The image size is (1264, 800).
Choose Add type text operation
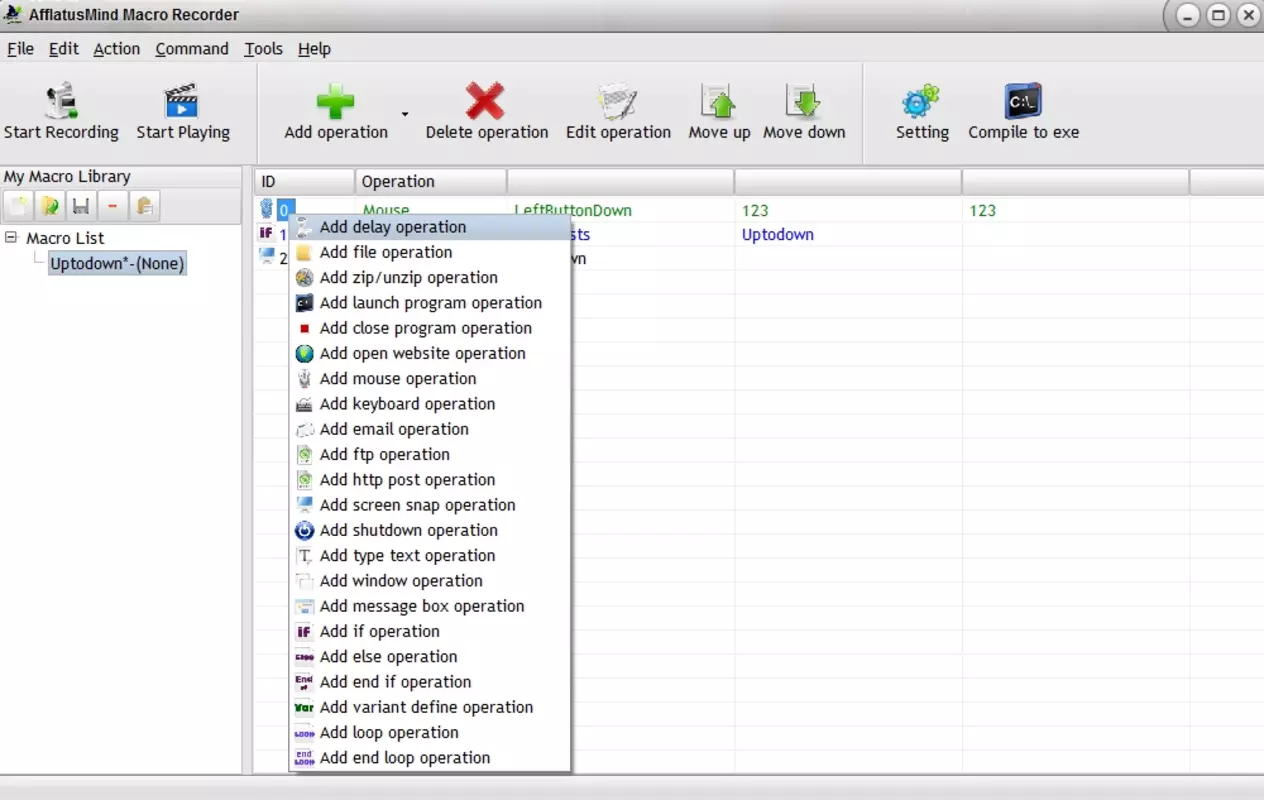tap(430, 555)
